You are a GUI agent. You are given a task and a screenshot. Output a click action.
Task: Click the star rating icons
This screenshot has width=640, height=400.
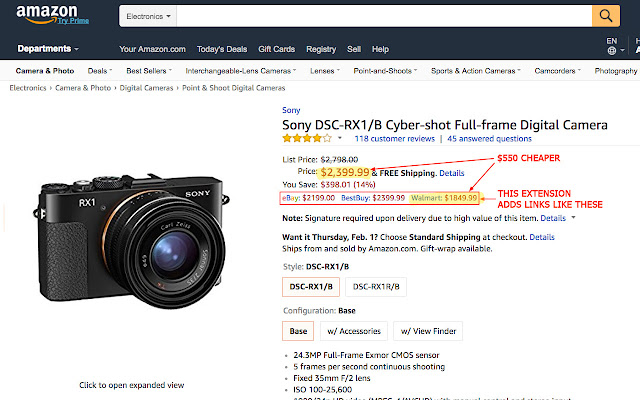tap(307, 138)
